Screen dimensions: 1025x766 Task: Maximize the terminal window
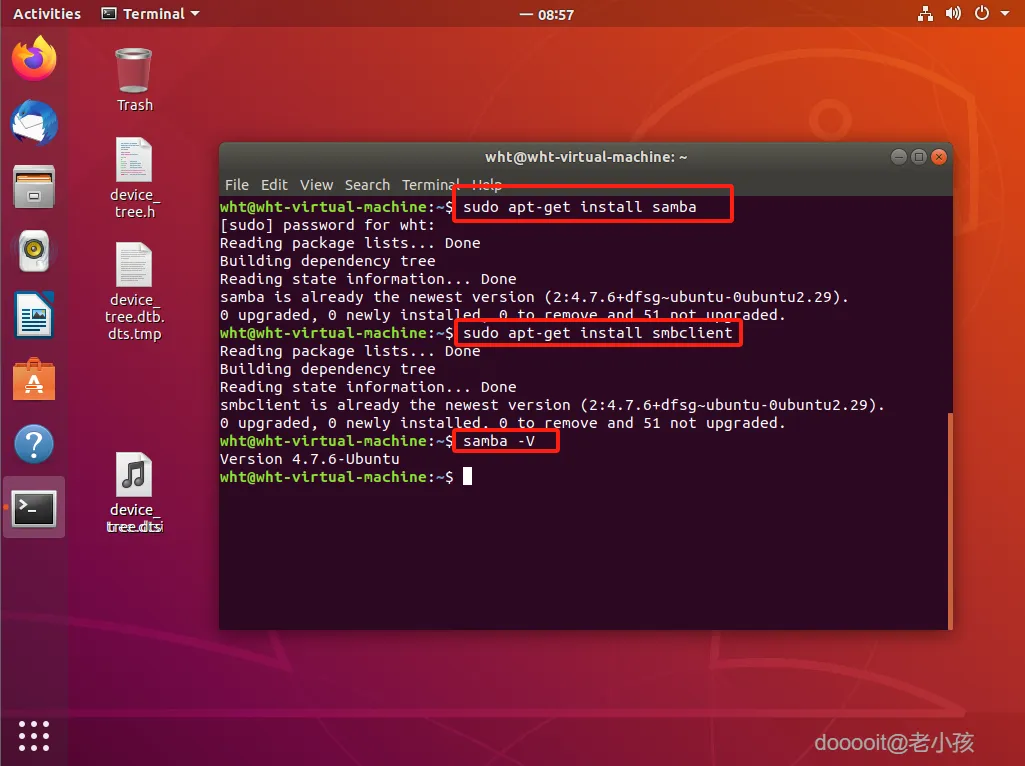[x=918, y=157]
